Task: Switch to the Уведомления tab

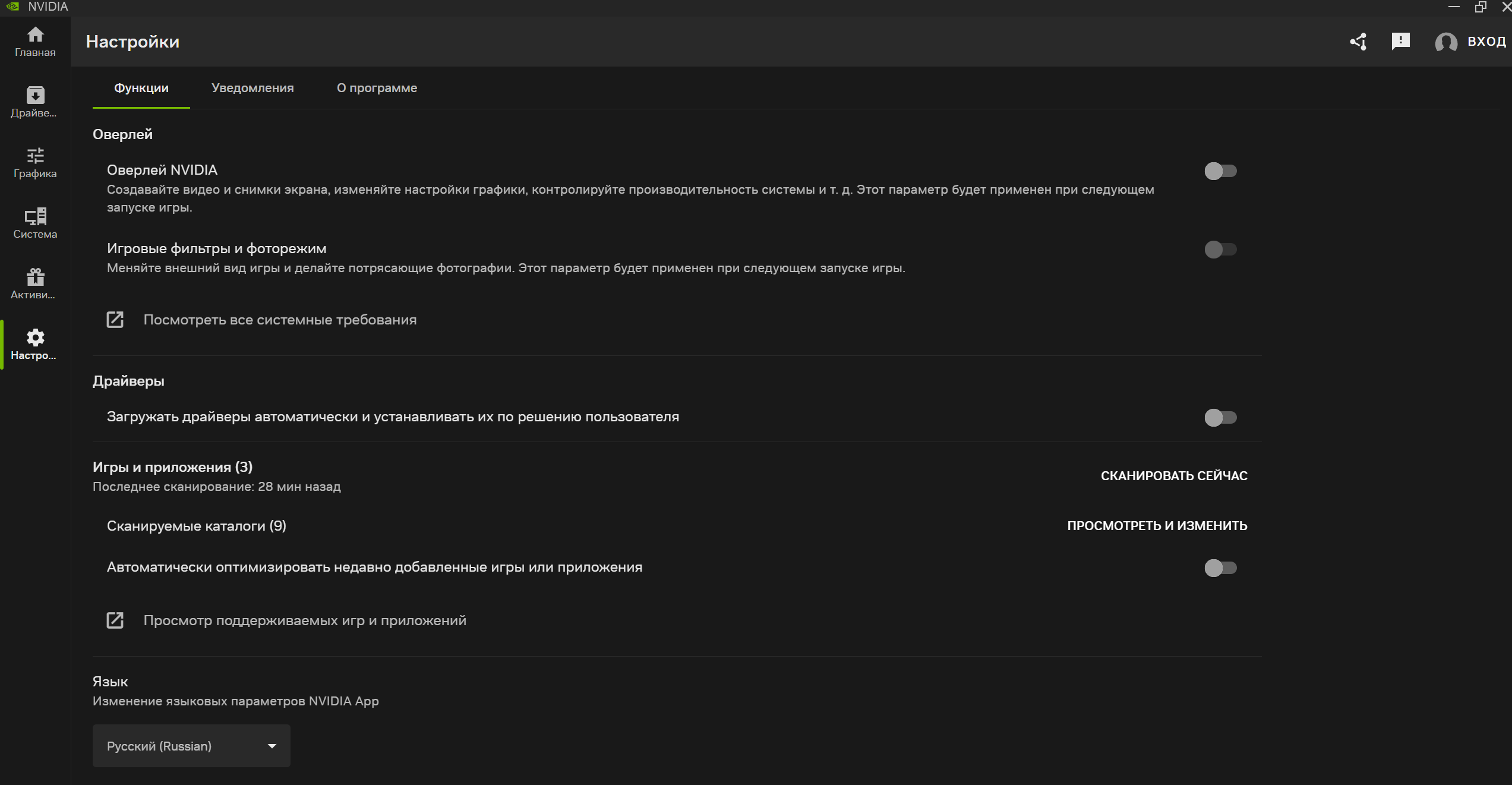Action: (252, 88)
